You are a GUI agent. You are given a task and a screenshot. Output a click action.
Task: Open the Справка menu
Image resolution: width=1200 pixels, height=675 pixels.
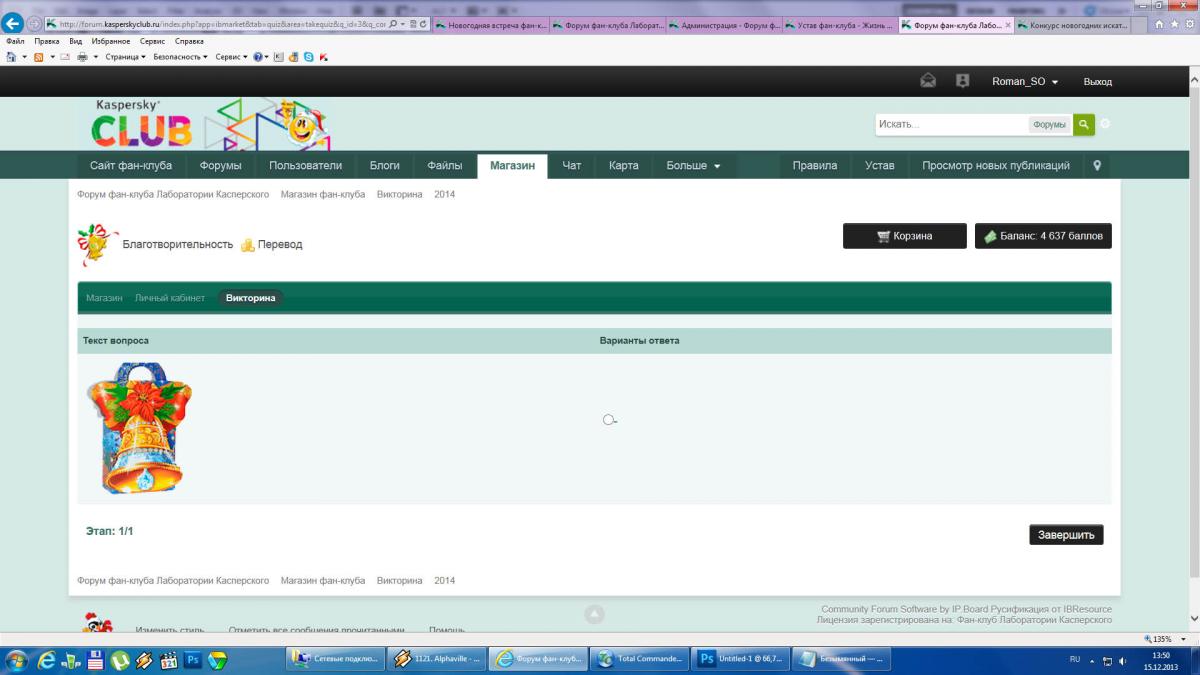click(x=189, y=42)
